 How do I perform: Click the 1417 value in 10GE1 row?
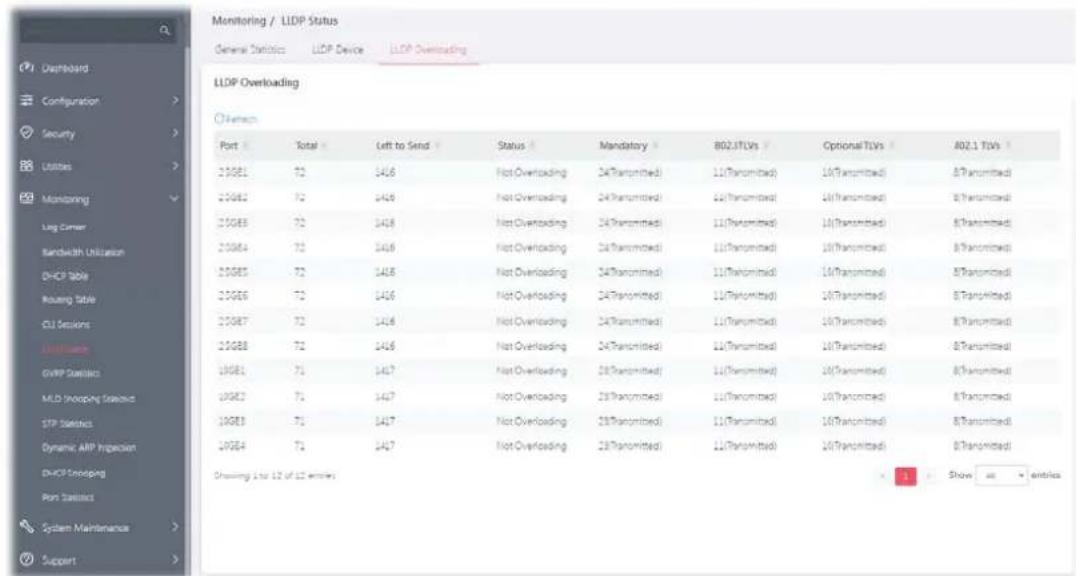click(384, 371)
